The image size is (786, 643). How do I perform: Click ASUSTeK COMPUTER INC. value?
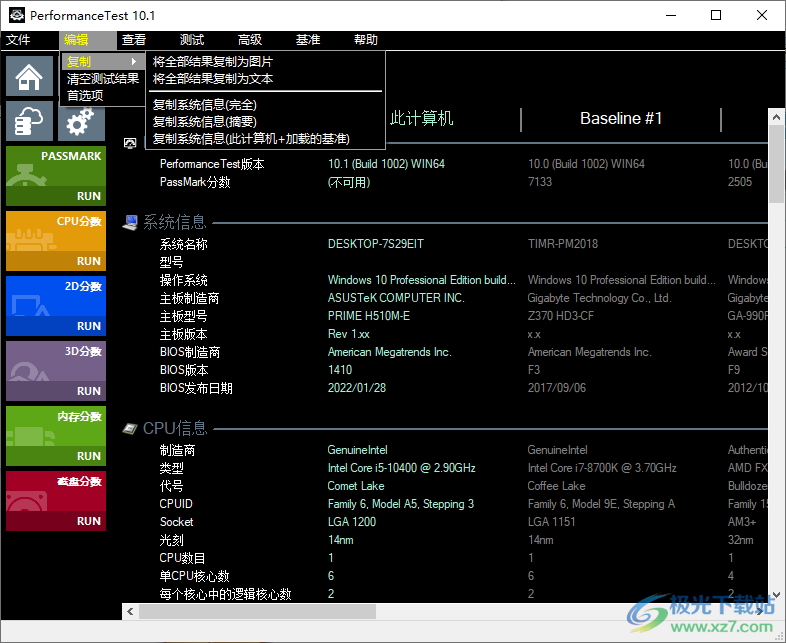coord(396,298)
